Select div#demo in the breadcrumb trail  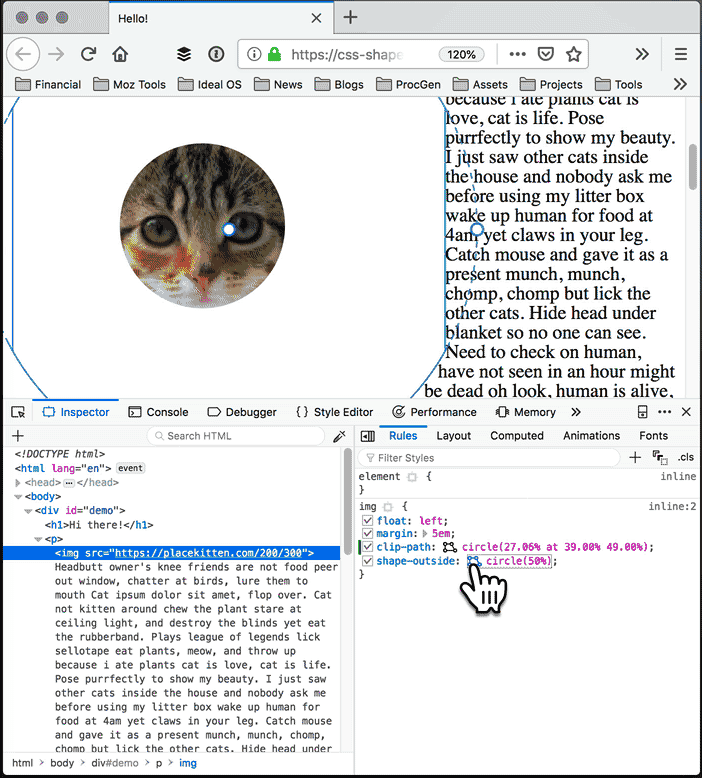115,763
